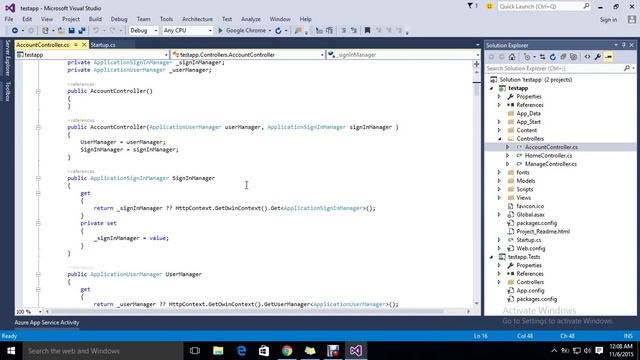Click the Windows Start button
Screen dimensions: 640x360
(11, 351)
